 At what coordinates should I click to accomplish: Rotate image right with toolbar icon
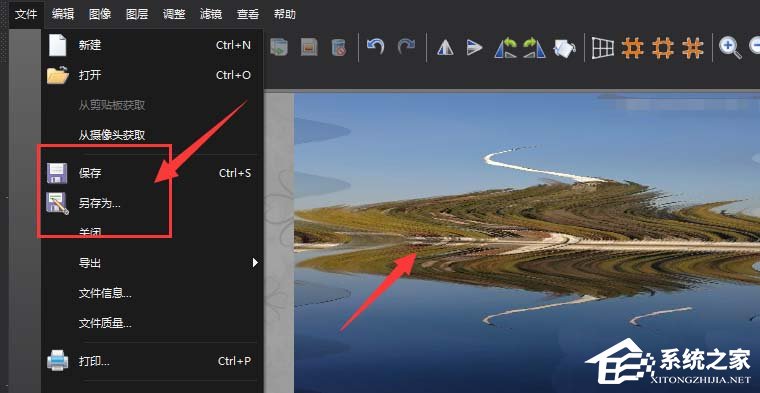click(535, 48)
